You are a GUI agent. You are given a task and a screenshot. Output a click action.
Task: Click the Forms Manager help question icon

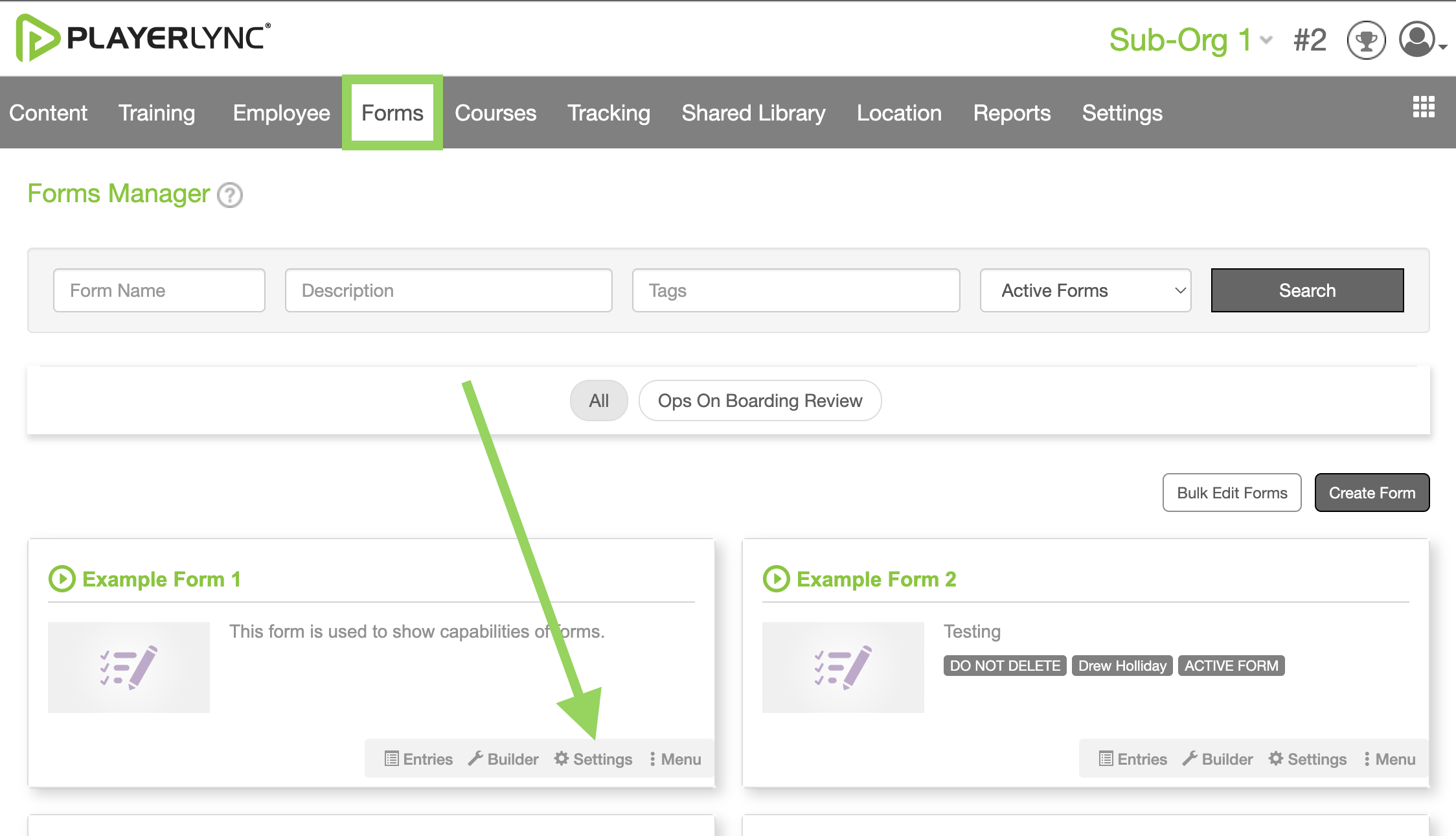[230, 195]
